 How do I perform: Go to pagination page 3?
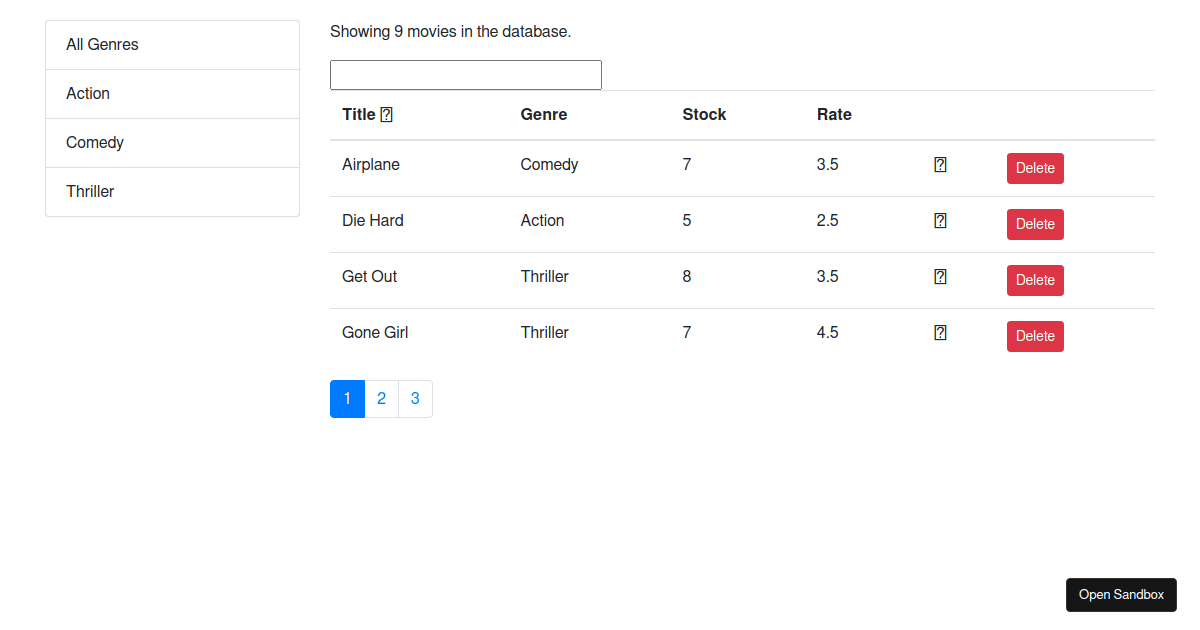click(415, 399)
